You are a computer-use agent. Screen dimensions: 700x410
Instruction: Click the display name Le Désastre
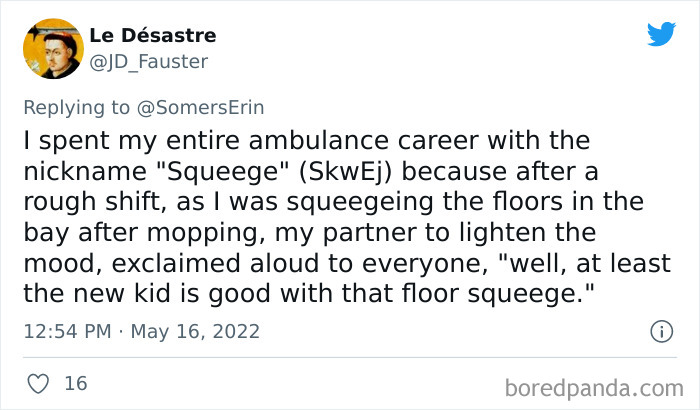coord(152,36)
